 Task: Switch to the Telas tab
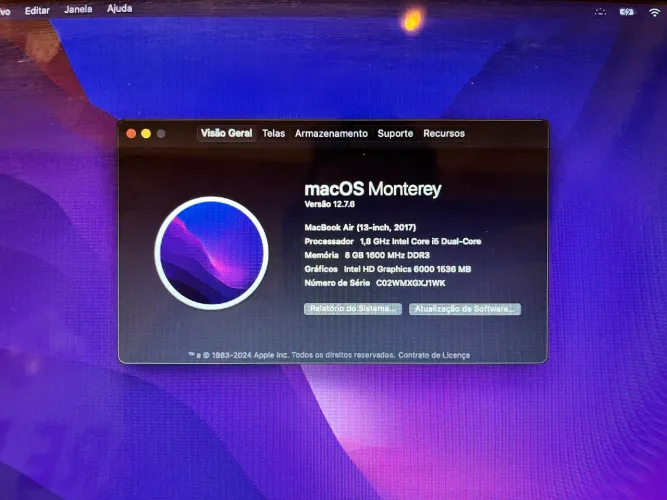274,133
